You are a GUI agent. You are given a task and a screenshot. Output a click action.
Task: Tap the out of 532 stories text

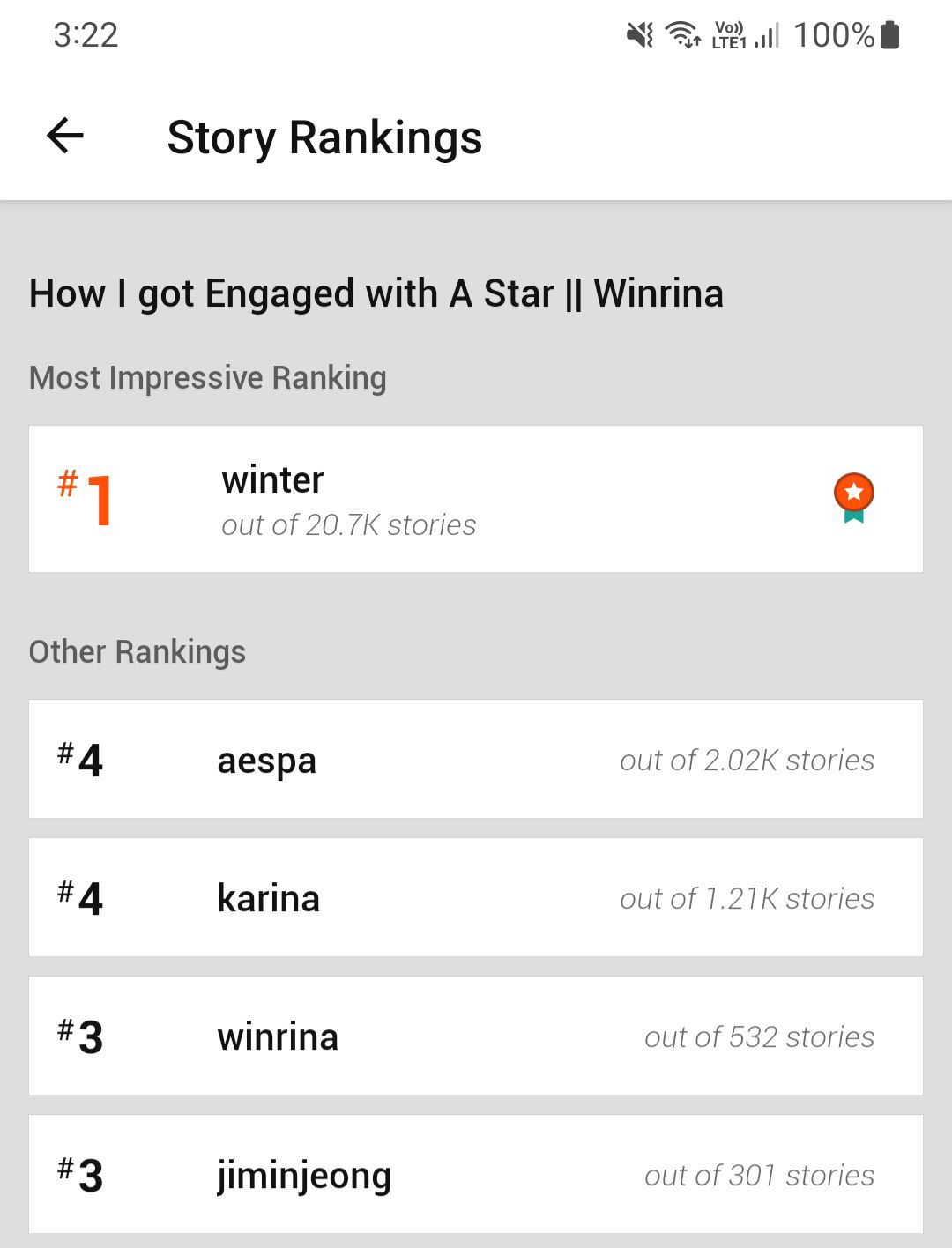(x=760, y=1037)
